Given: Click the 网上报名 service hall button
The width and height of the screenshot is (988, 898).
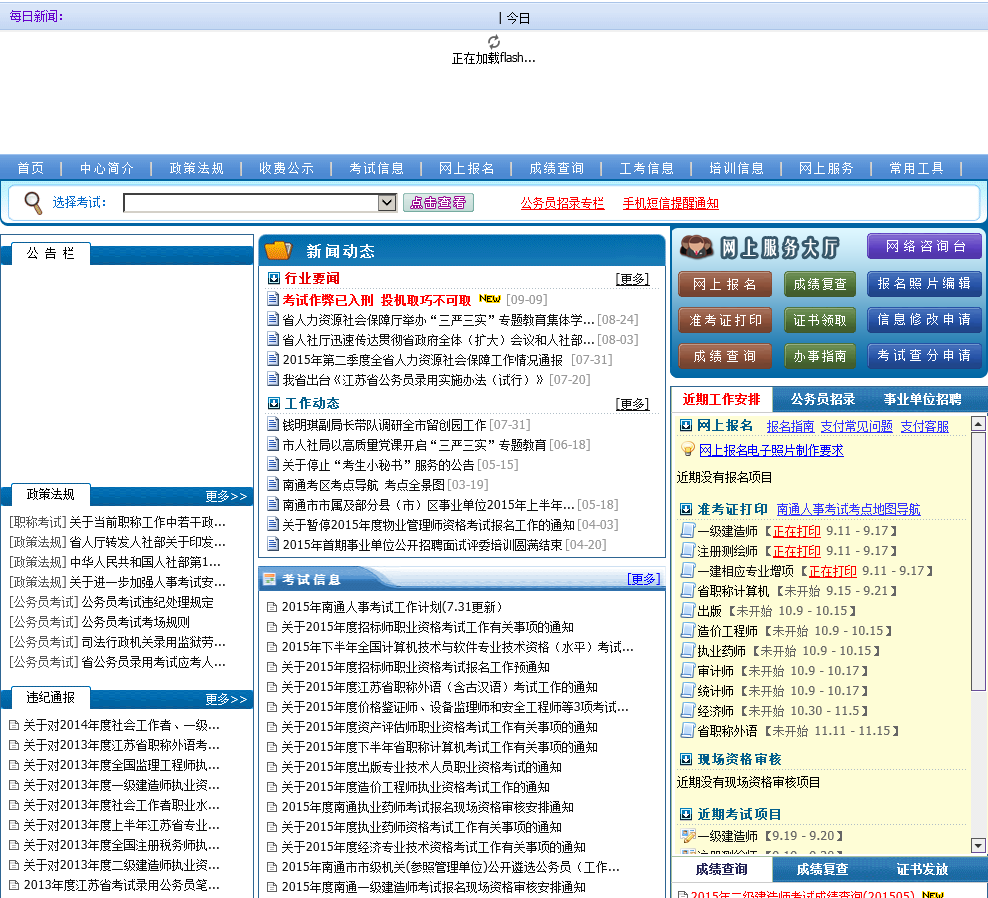Looking at the screenshot, I should click(725, 284).
